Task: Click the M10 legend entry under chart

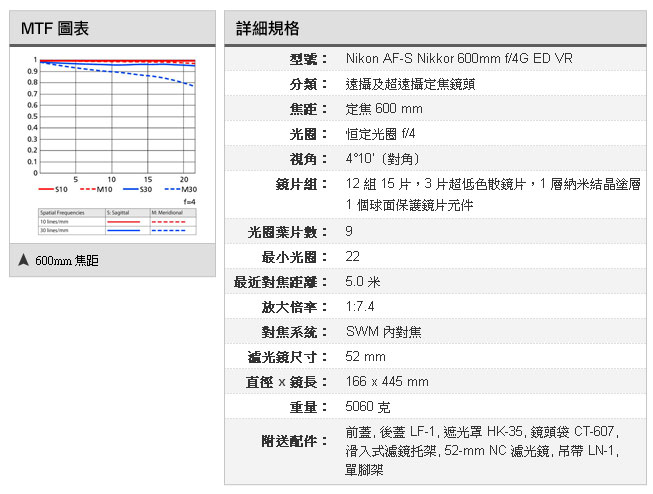Action: tap(96, 189)
